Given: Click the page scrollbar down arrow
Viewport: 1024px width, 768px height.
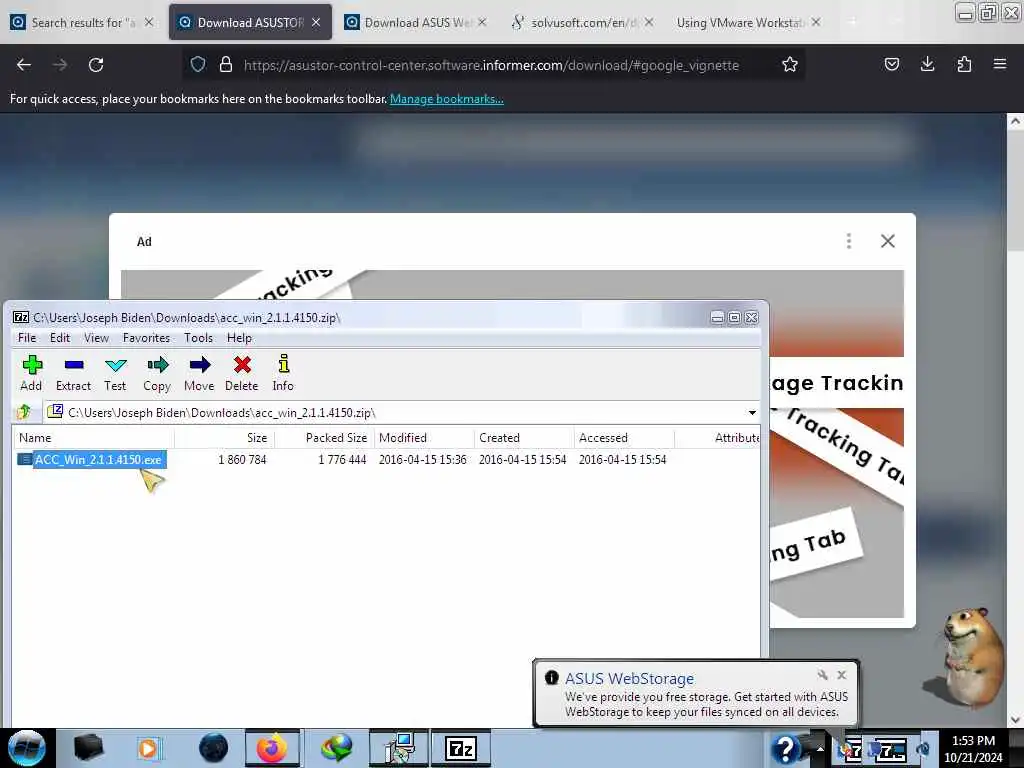Looking at the screenshot, I should tap(1015, 720).
